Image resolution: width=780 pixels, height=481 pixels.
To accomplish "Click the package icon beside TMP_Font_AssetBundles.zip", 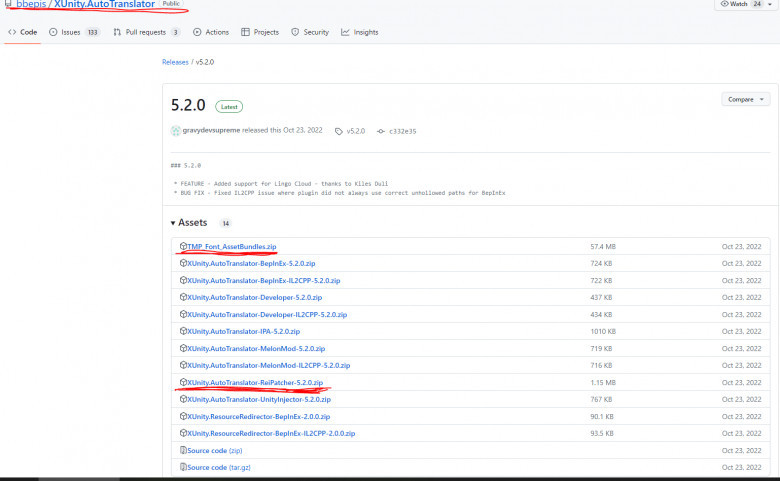I will pos(183,246).
